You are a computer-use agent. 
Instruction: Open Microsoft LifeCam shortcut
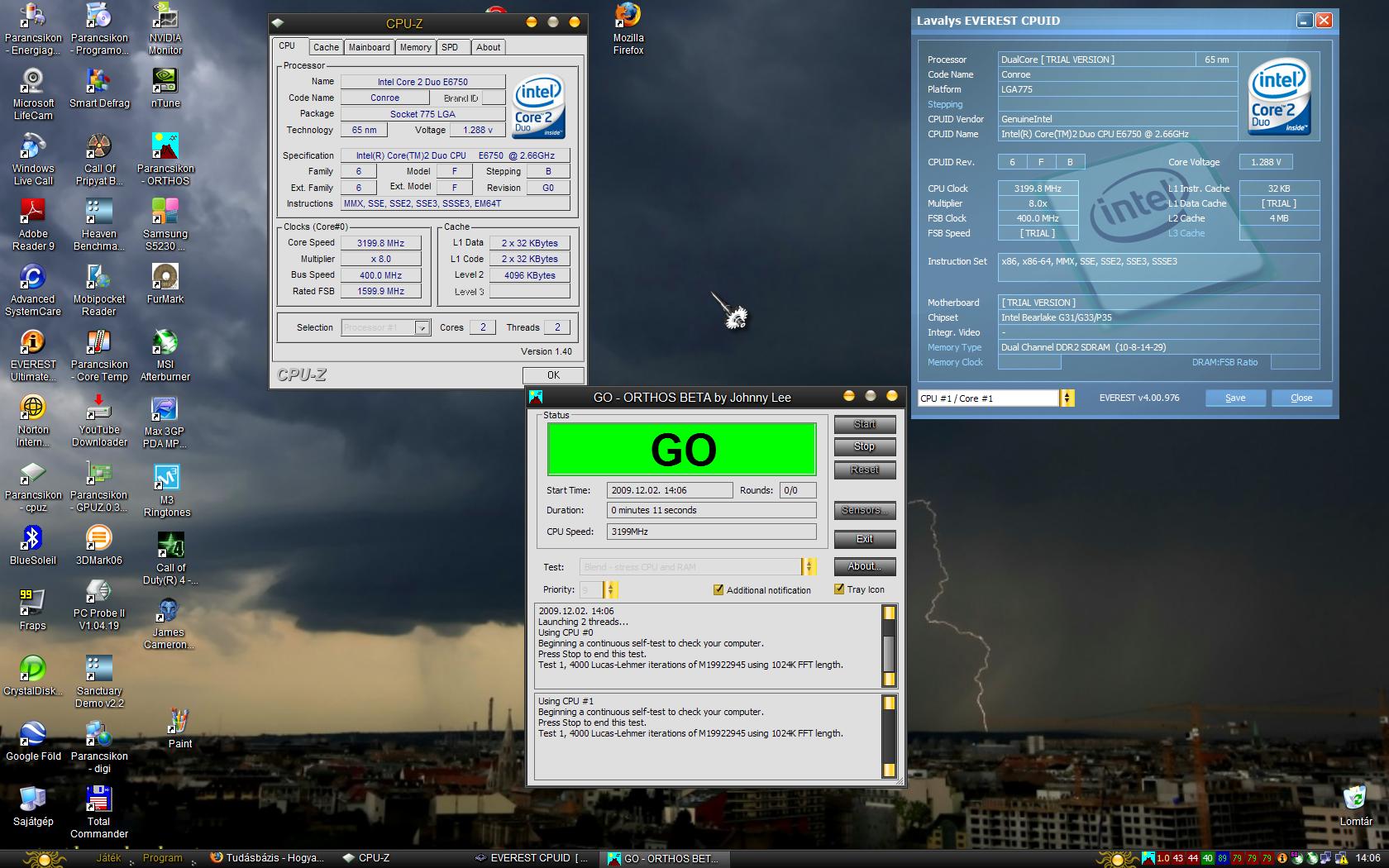tap(33, 93)
